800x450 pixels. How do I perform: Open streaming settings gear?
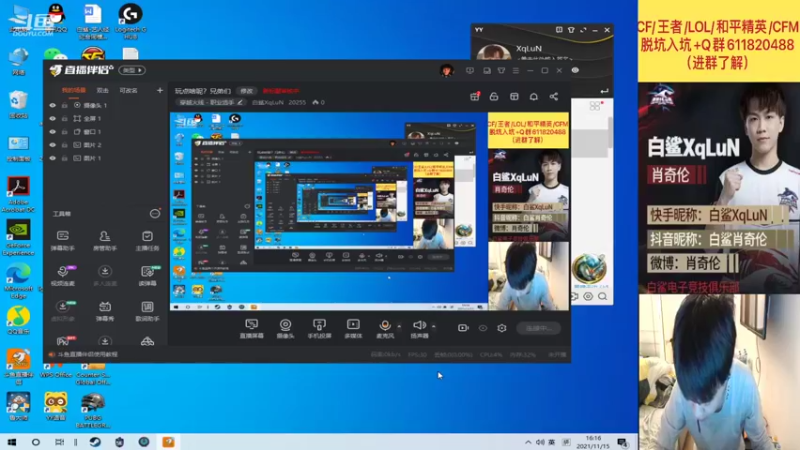click(502, 328)
